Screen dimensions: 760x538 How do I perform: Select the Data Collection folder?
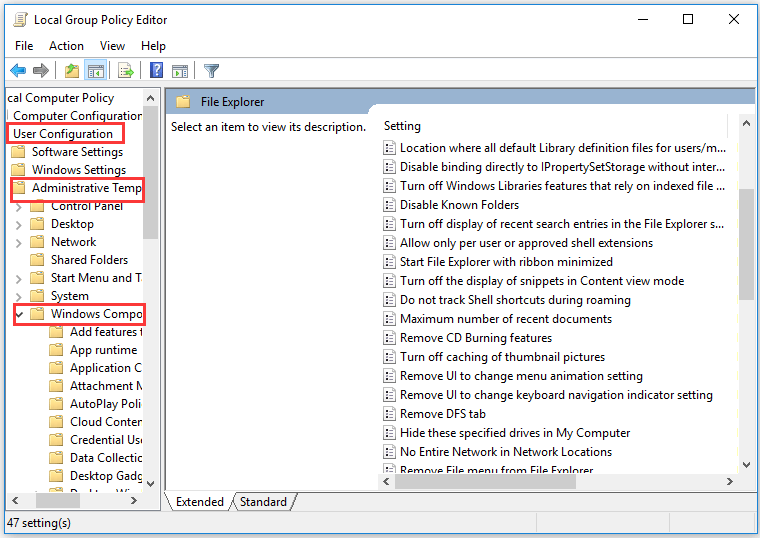click(106, 458)
